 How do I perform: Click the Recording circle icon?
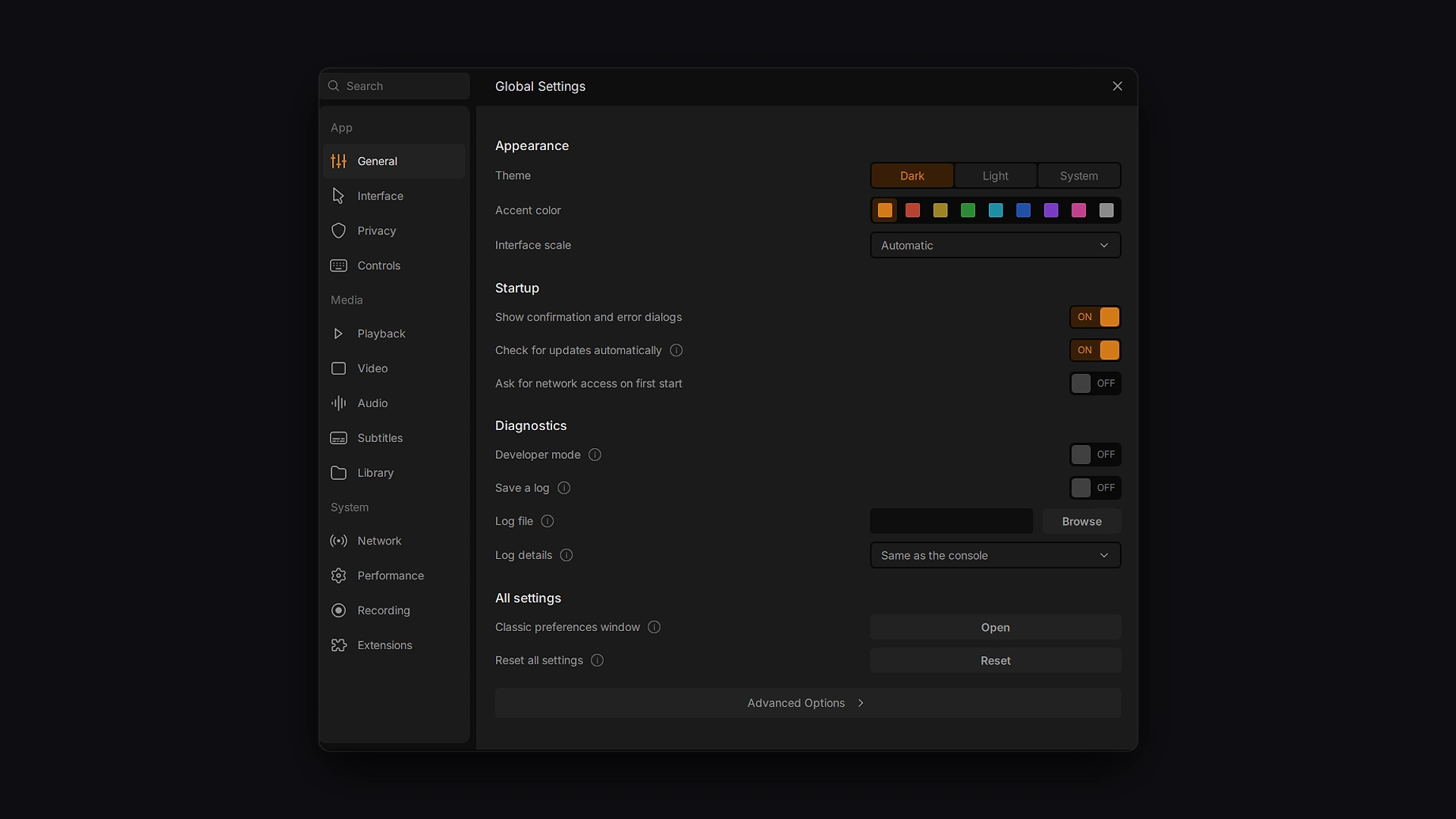tap(338, 610)
